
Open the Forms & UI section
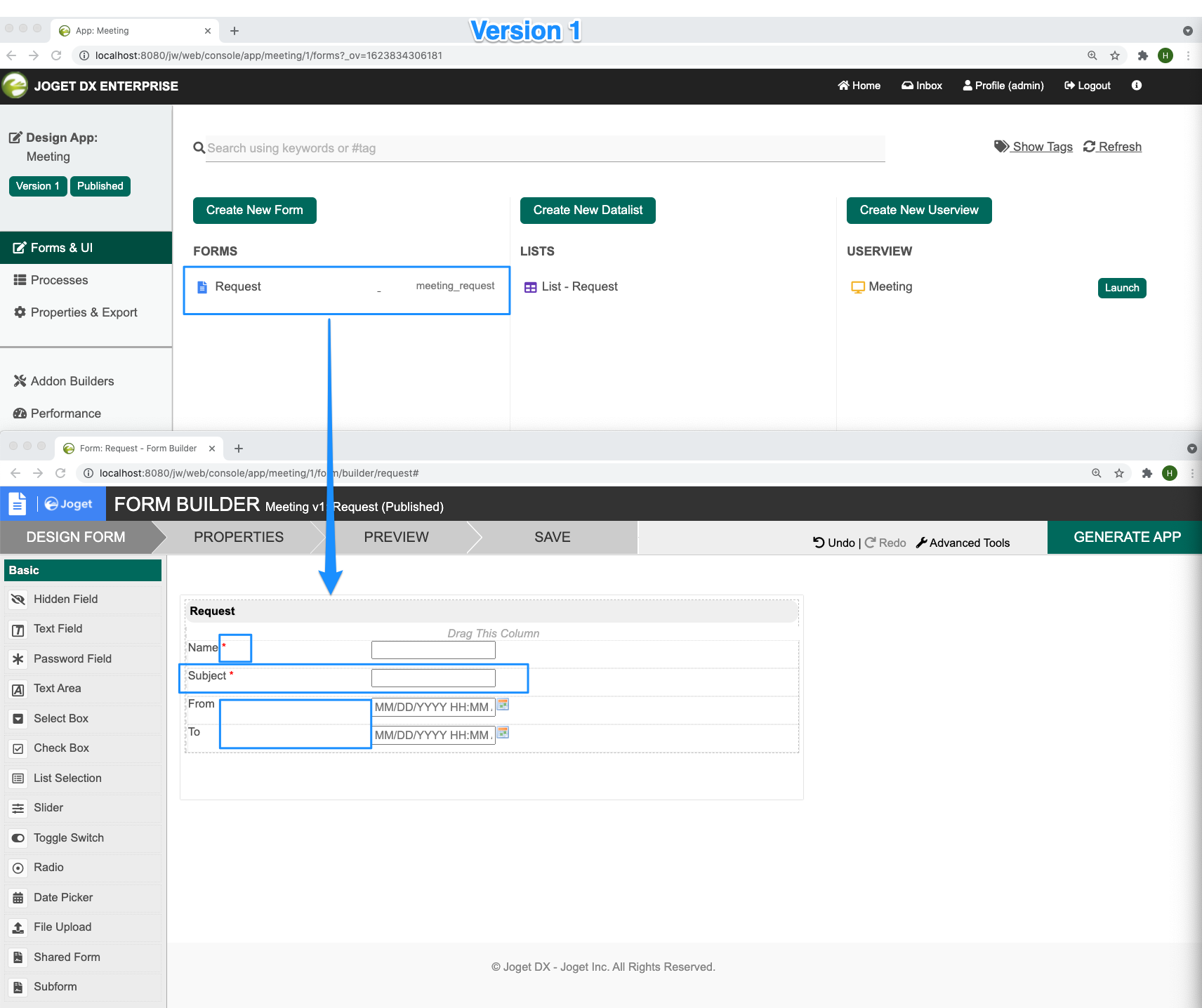point(86,248)
